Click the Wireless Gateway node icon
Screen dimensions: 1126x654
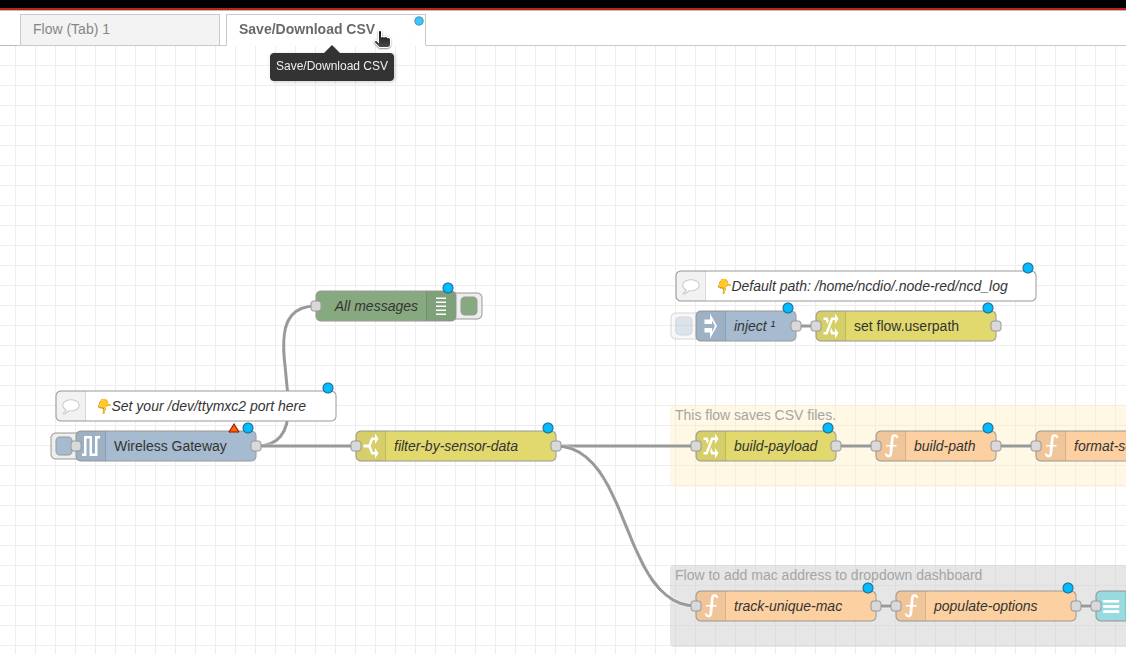[x=91, y=446]
